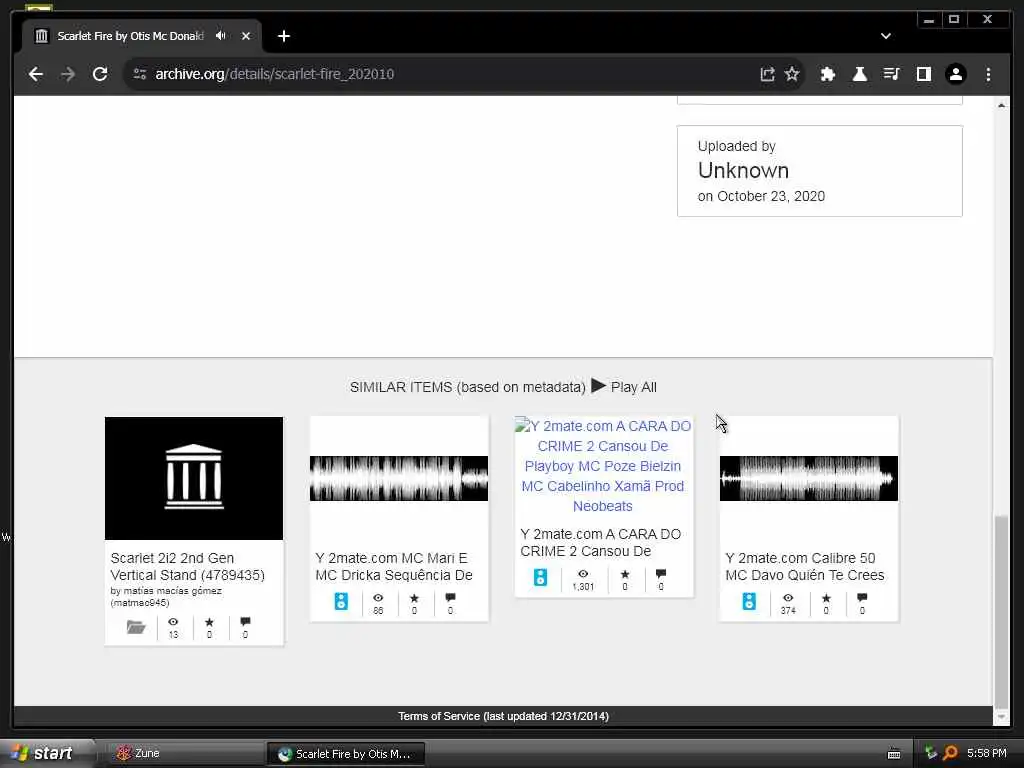Viewport: 1024px width, 768px height.
Task: Open Calibre 50 MC Davo waveform thumbnail
Action: [808, 478]
